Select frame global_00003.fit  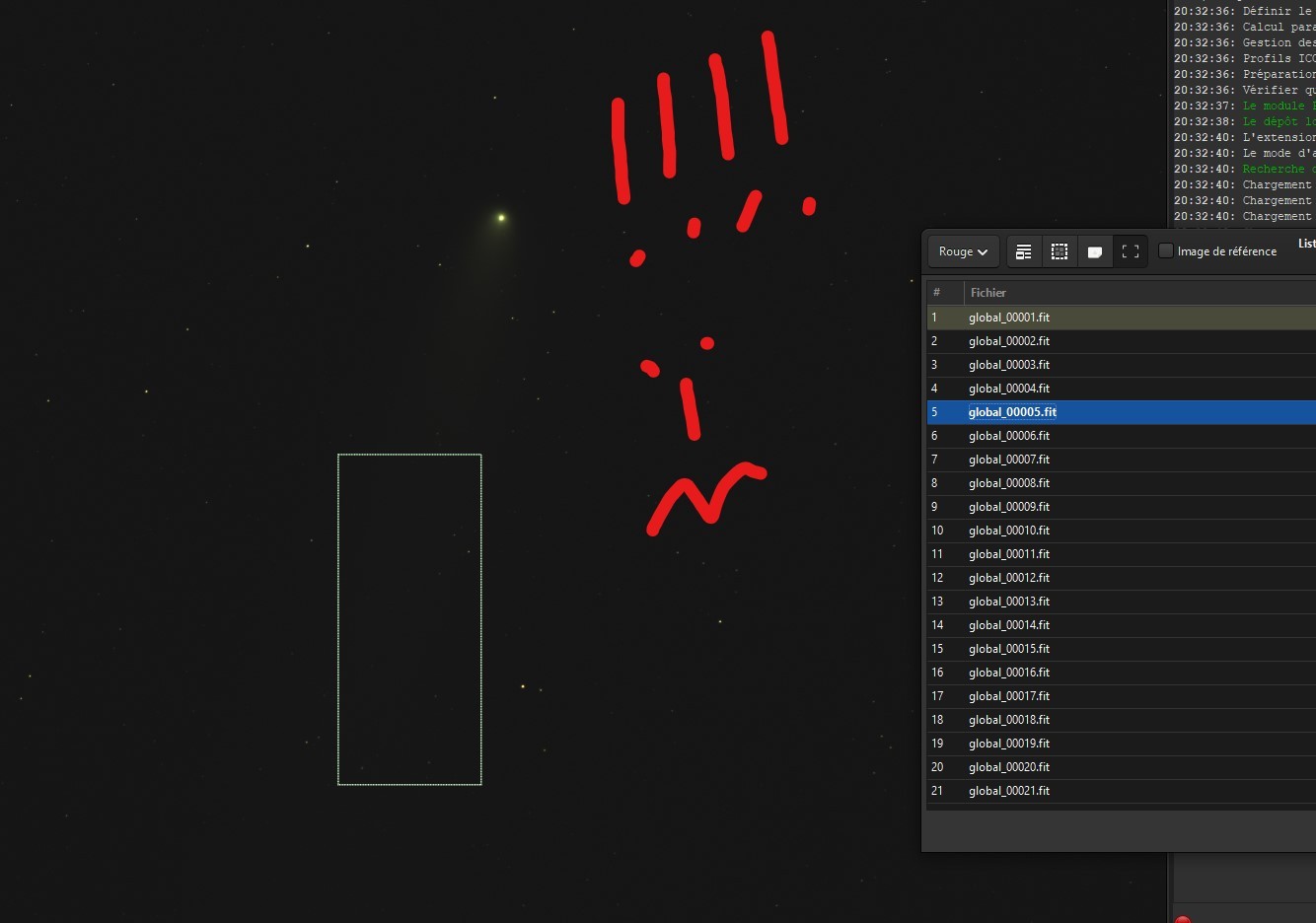point(1009,365)
